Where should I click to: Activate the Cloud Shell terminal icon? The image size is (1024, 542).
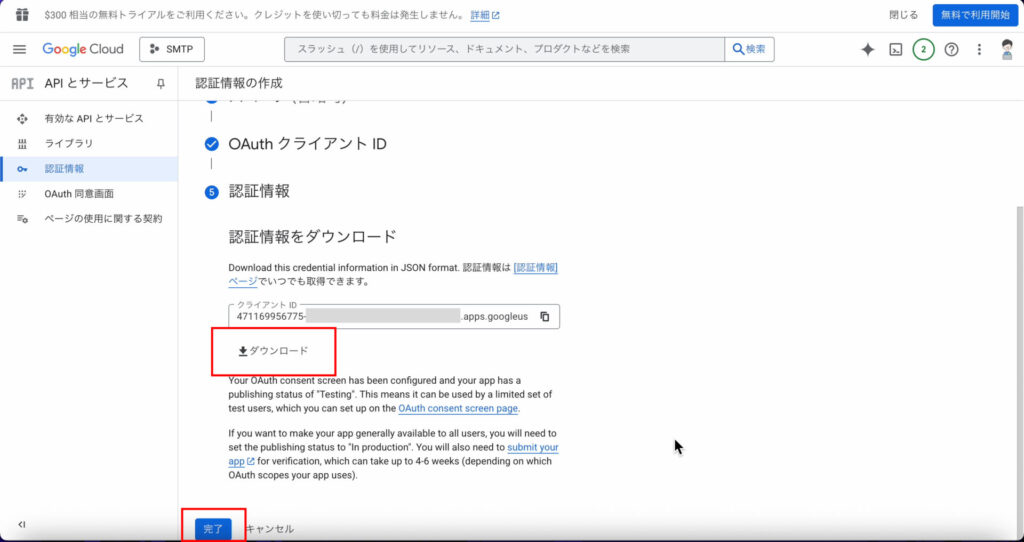click(895, 50)
